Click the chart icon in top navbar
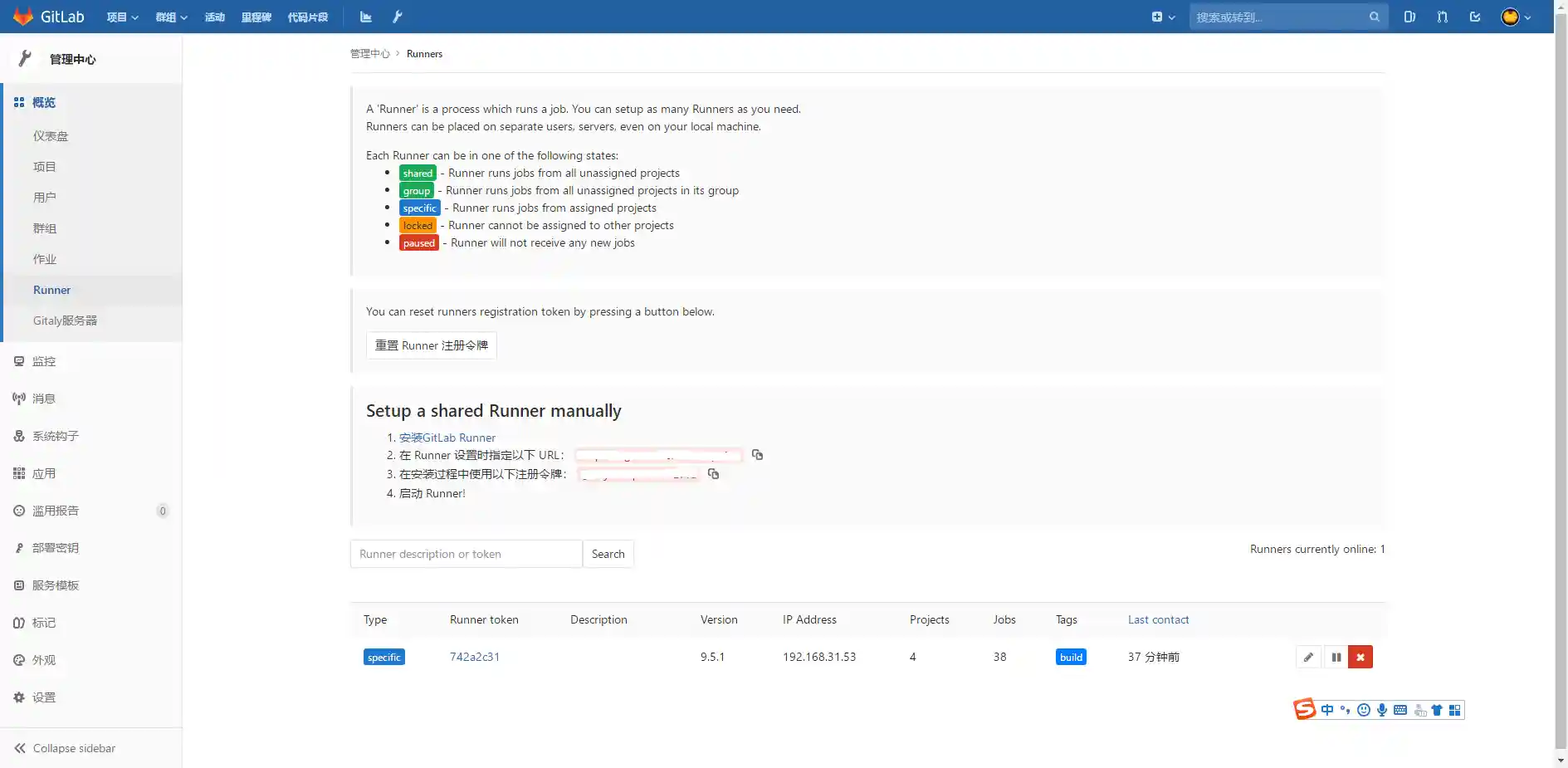The width and height of the screenshot is (1568, 768). [366, 17]
